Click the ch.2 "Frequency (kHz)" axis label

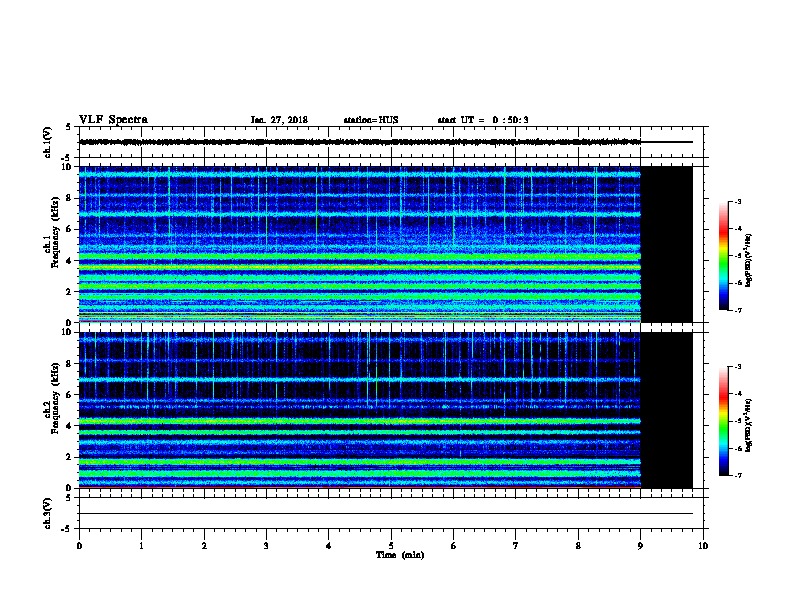click(55, 398)
